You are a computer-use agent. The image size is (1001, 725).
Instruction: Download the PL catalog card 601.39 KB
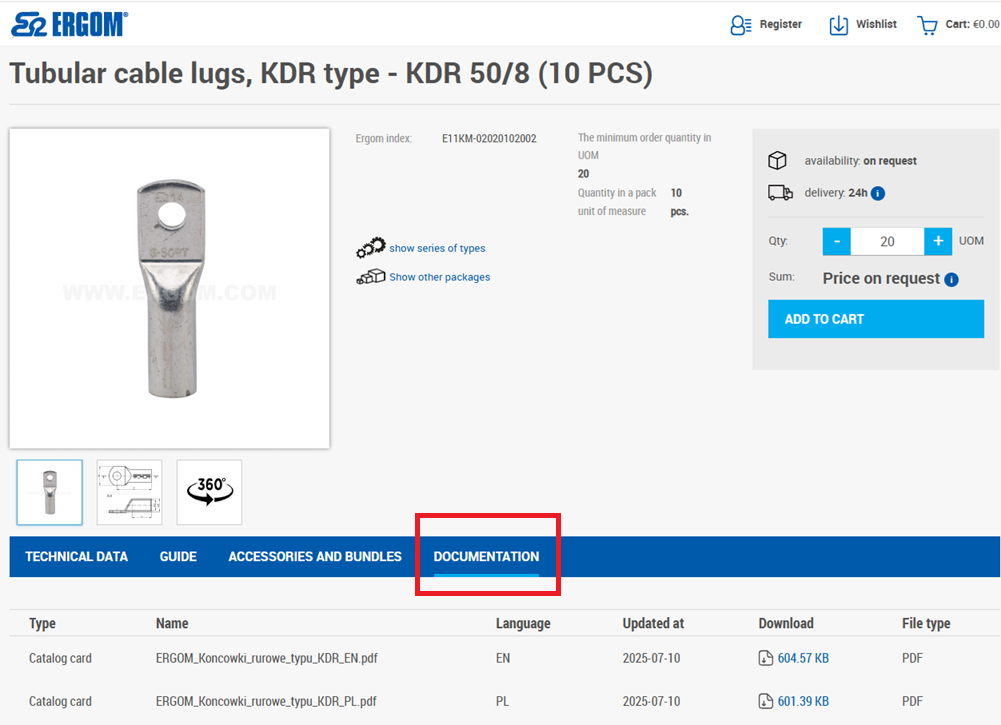pos(794,701)
